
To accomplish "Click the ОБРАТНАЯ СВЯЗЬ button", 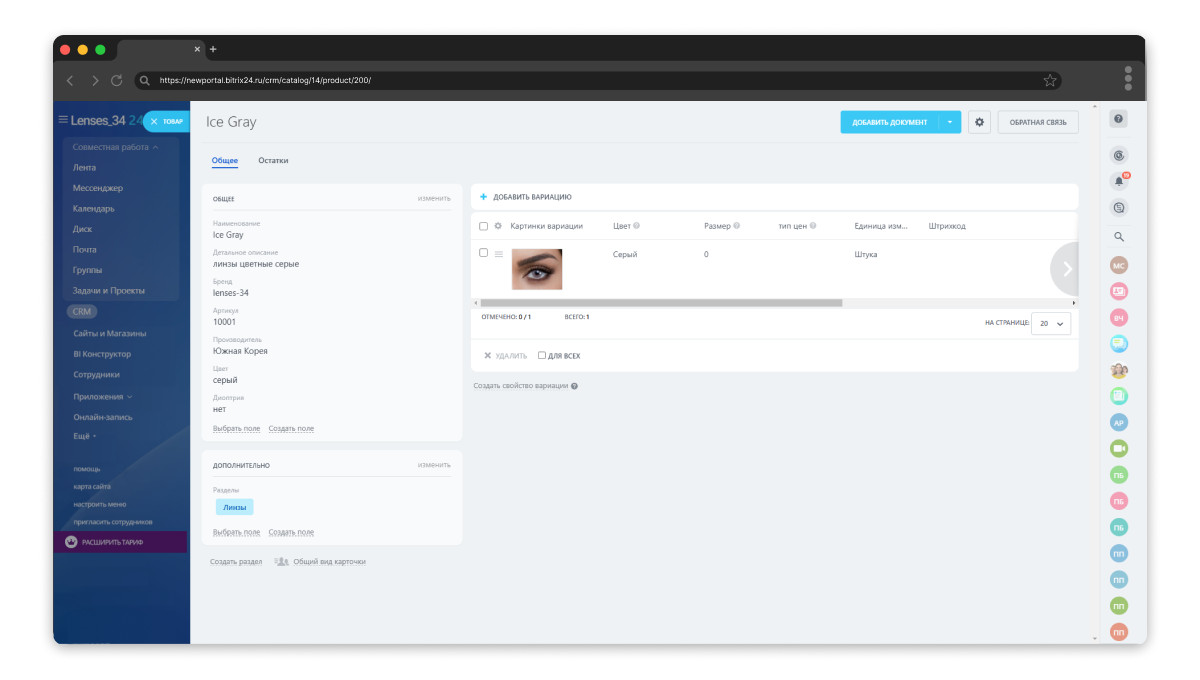I will tap(1038, 122).
